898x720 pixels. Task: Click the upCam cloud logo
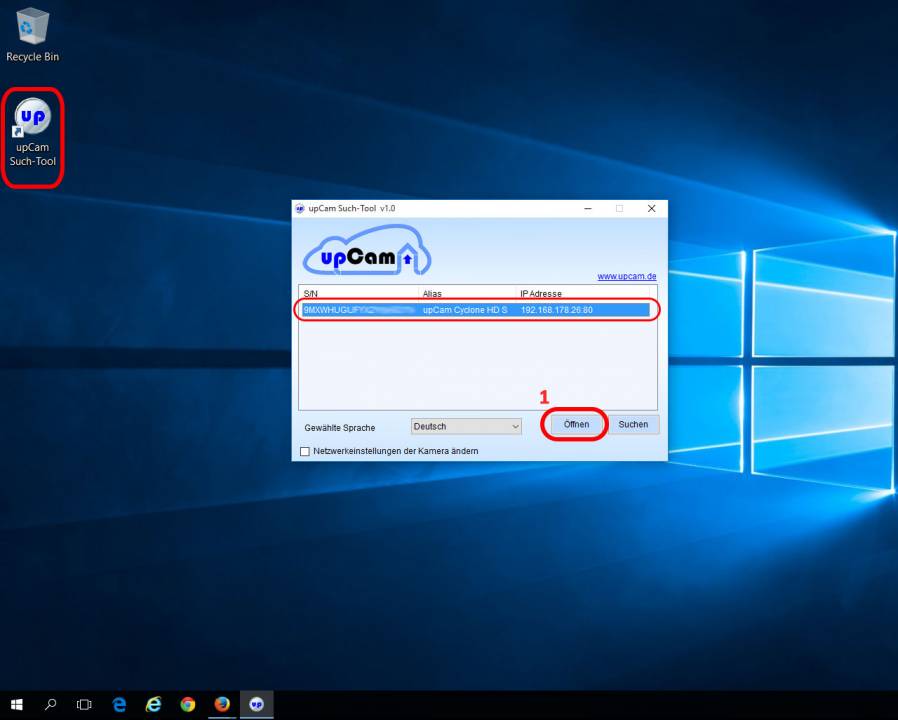pos(367,250)
